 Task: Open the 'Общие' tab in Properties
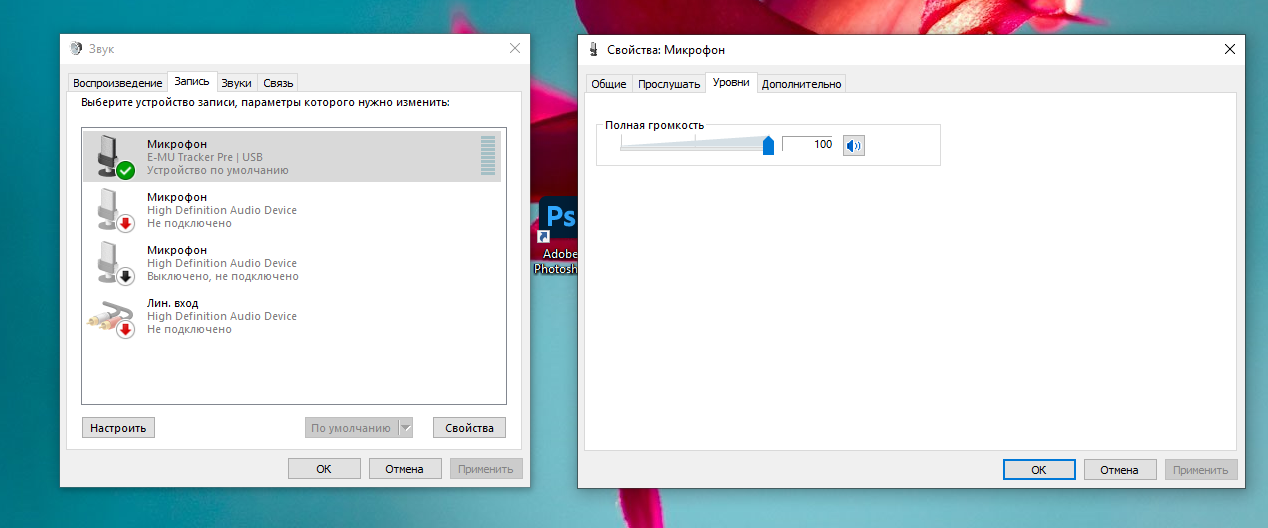(609, 84)
